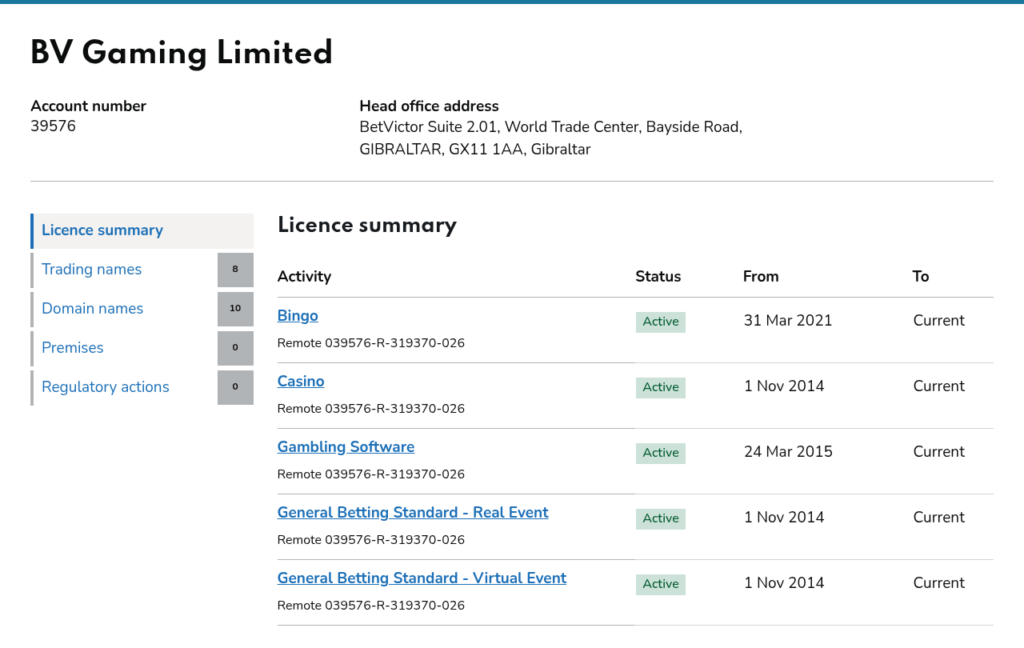Click Remote licence number under Gambling Software
1024x648 pixels.
pos(371,474)
